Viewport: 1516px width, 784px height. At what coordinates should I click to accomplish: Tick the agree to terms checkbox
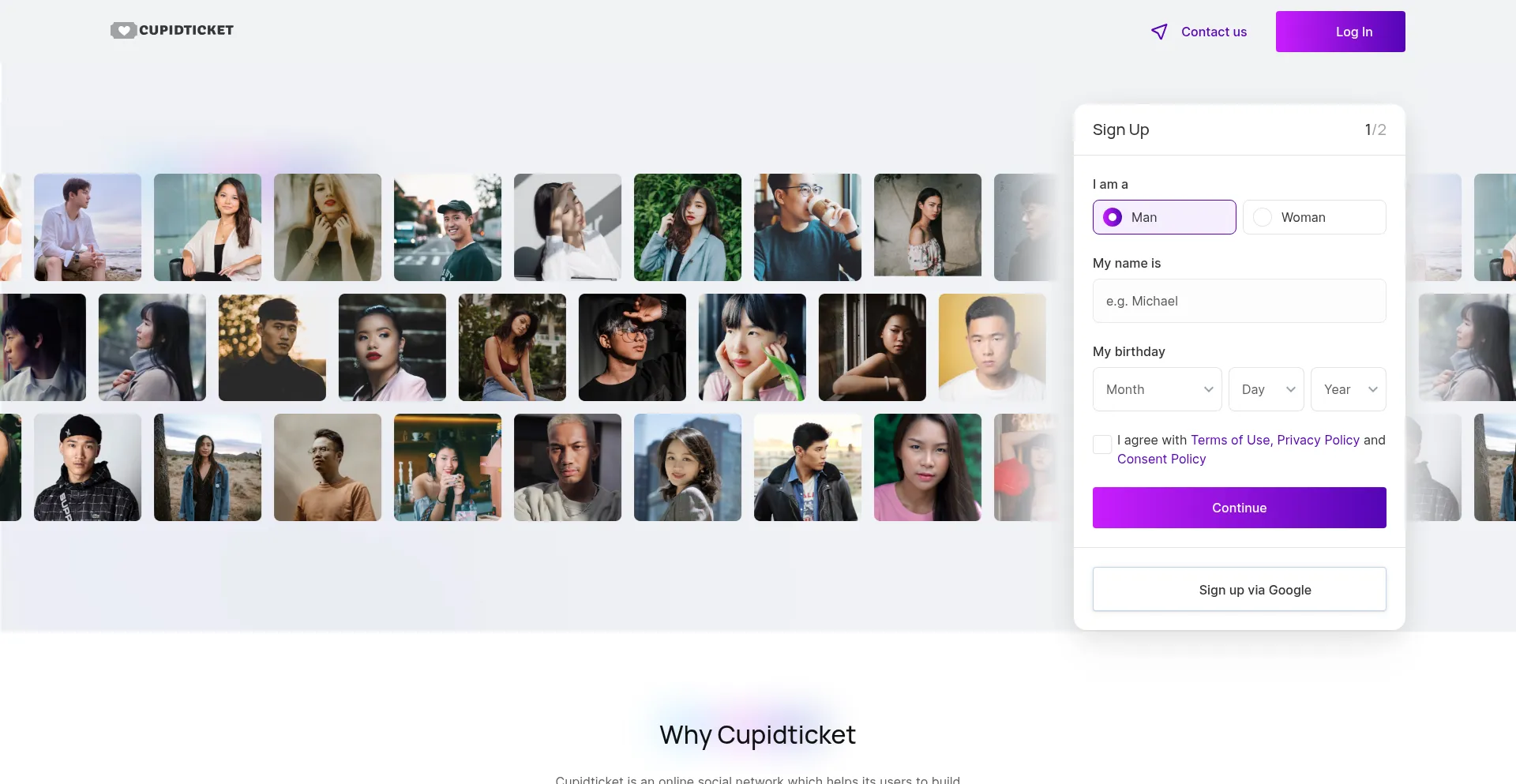point(1102,445)
